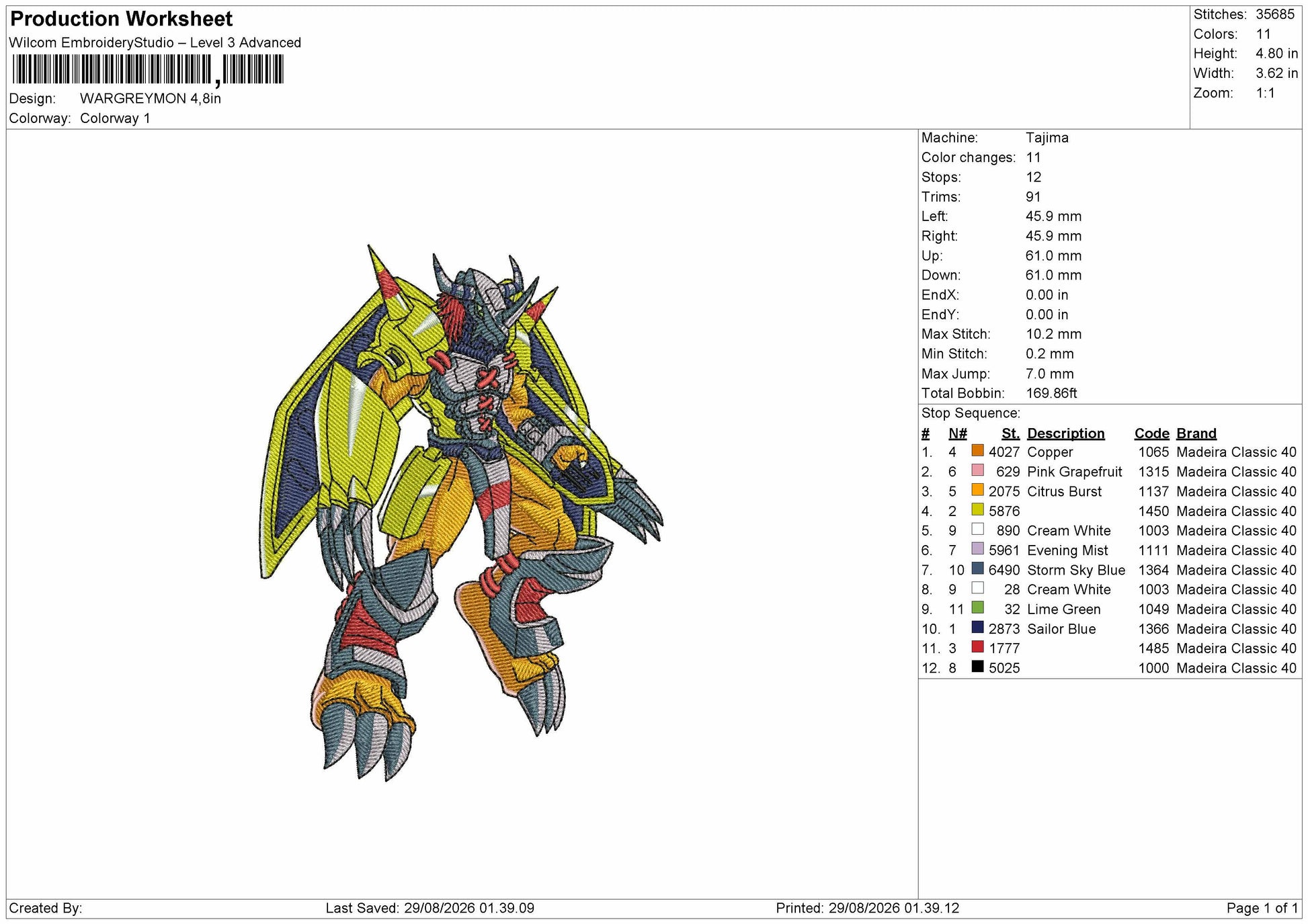Select the "Sailor Blue" description text
Screen dimensions: 1308x924
[1061, 629]
